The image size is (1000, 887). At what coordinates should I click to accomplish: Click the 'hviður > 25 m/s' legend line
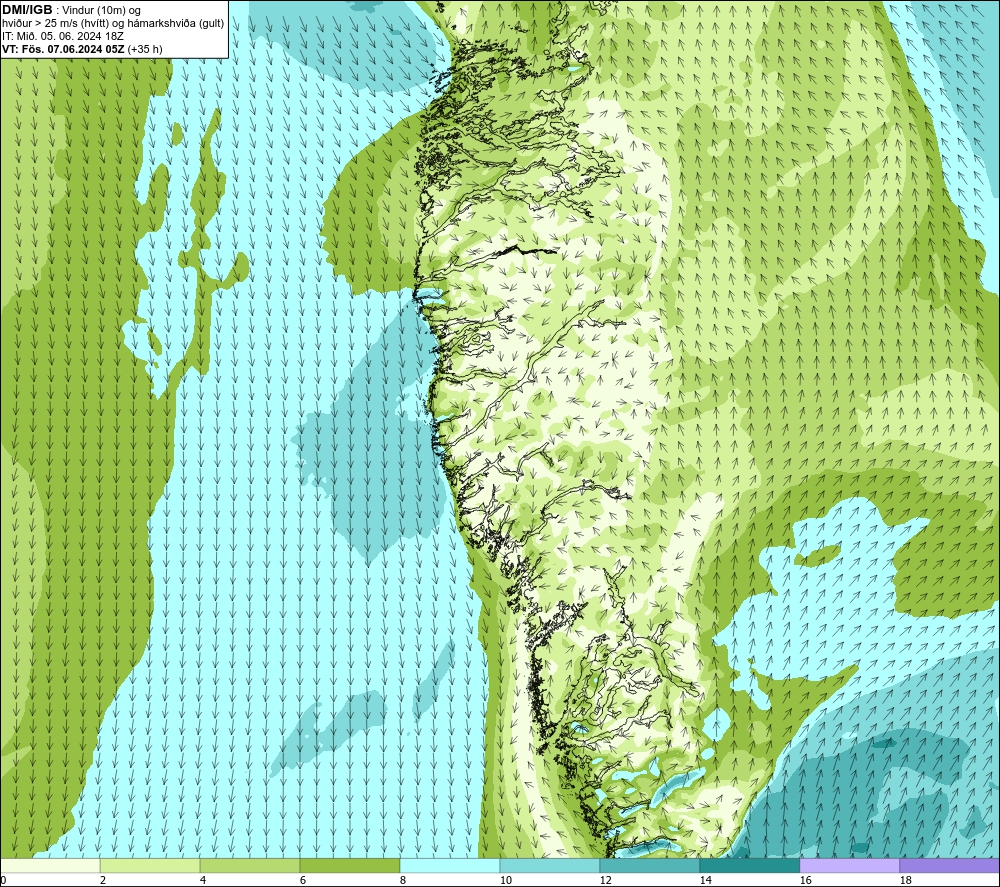click(x=113, y=23)
